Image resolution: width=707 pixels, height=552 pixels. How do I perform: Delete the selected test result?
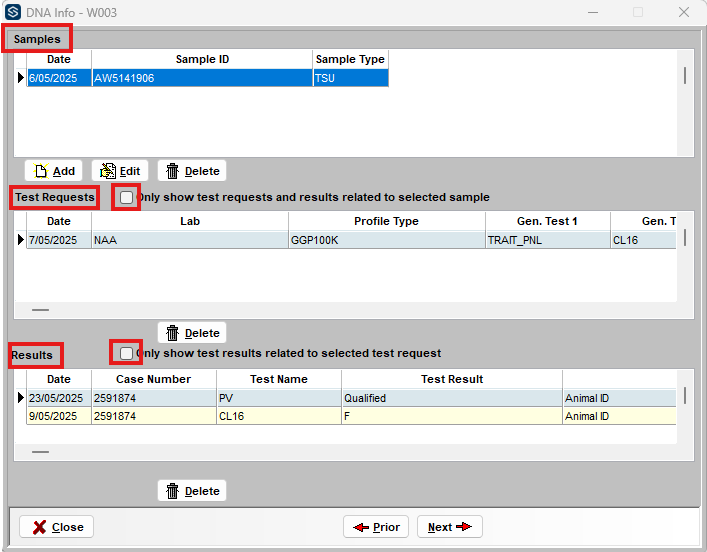coord(192,491)
